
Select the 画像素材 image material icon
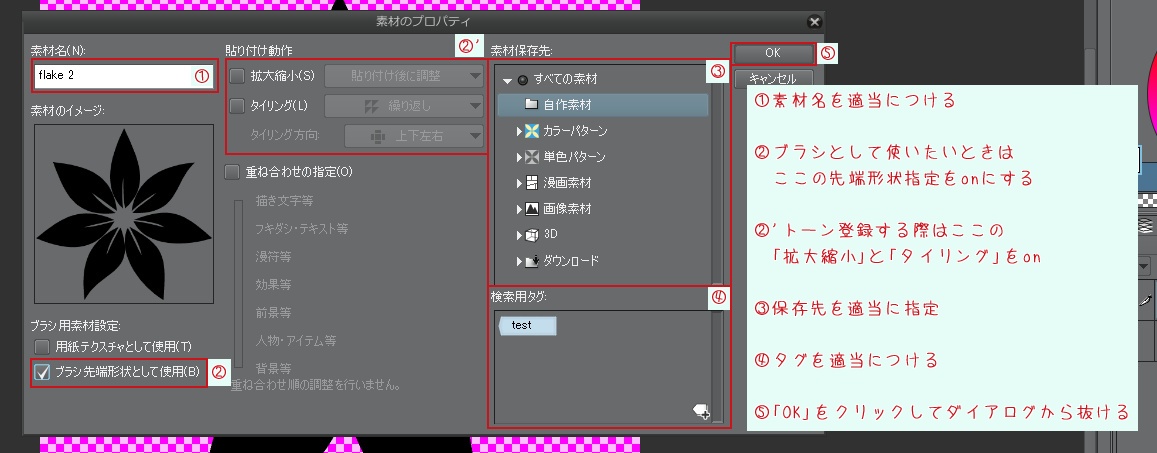click(x=532, y=209)
